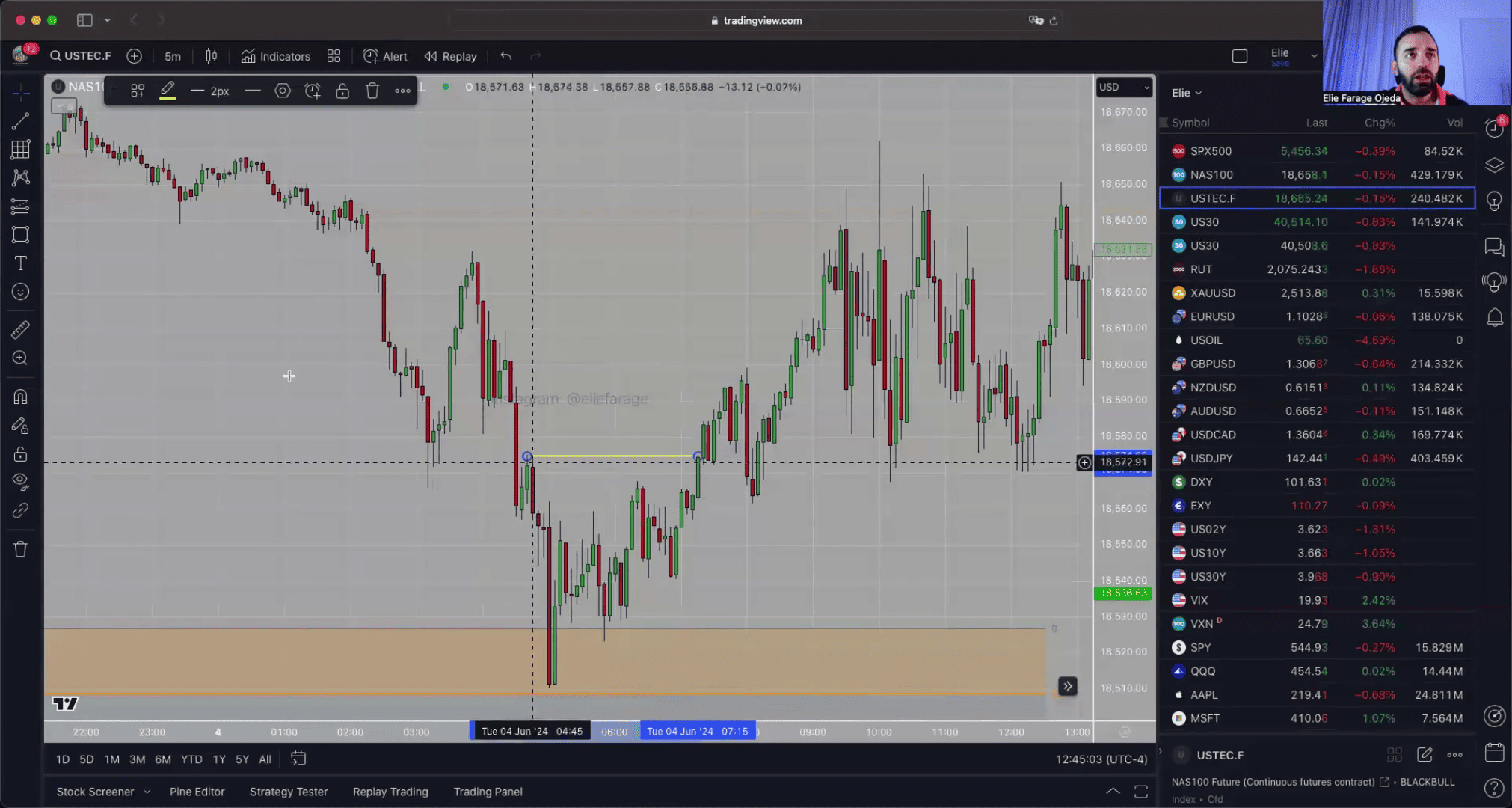Viewport: 1512px width, 808px height.
Task: Select the geometric shapes tool
Action: coord(20,234)
